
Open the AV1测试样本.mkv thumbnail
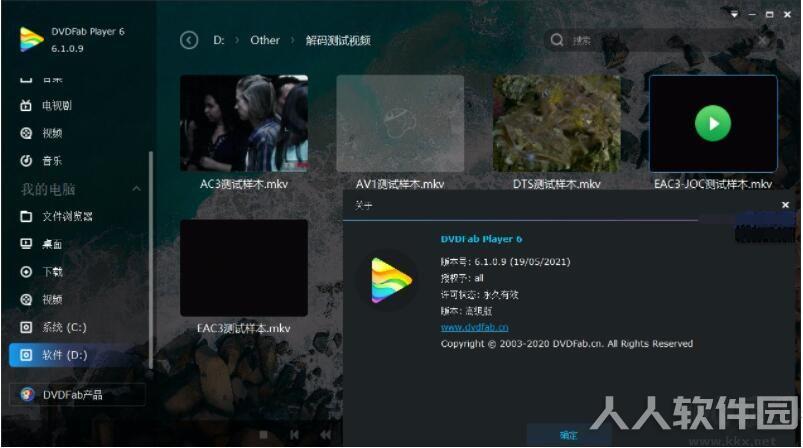(400, 123)
